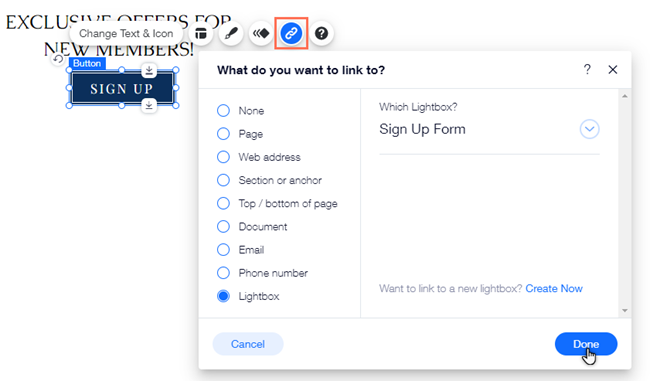650x381 pixels.
Task: Click the scroll down arrow in panel
Action: pyautogui.click(x=625, y=311)
